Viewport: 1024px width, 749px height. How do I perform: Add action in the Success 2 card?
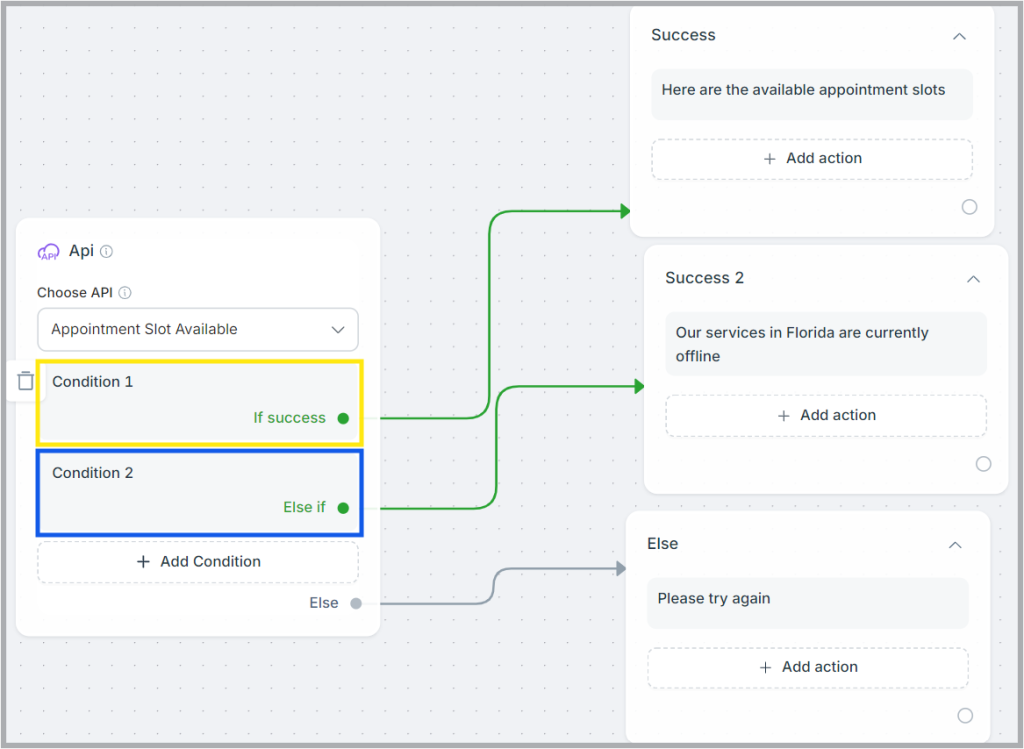click(x=826, y=415)
